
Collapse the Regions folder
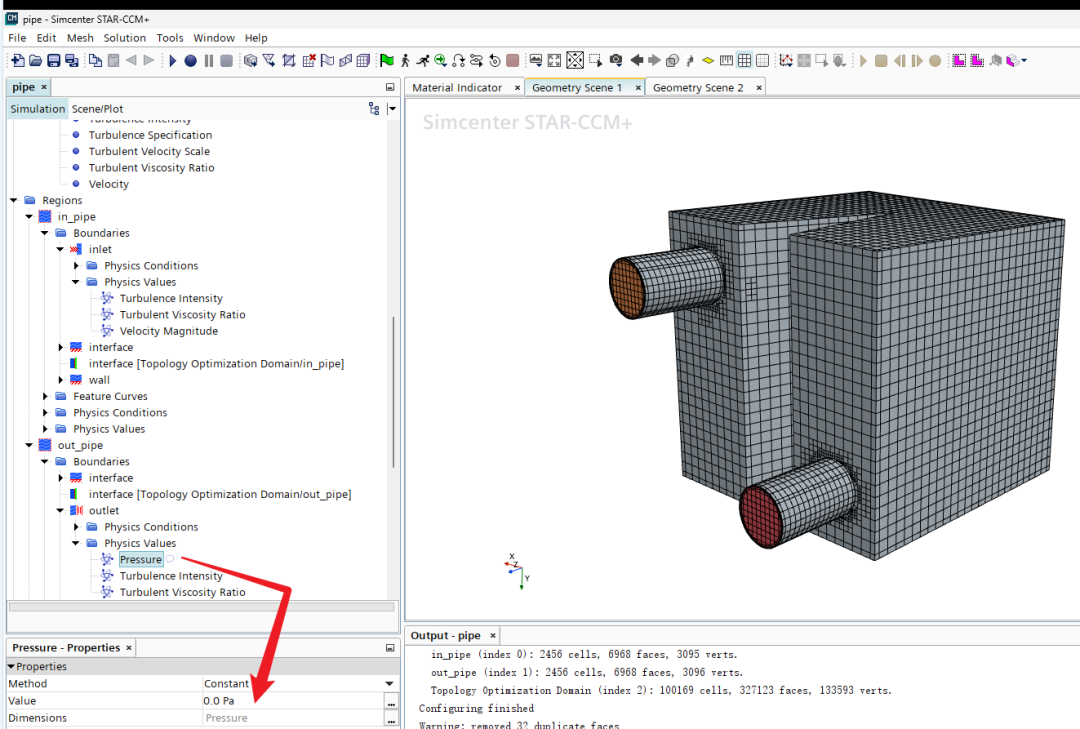[14, 201]
